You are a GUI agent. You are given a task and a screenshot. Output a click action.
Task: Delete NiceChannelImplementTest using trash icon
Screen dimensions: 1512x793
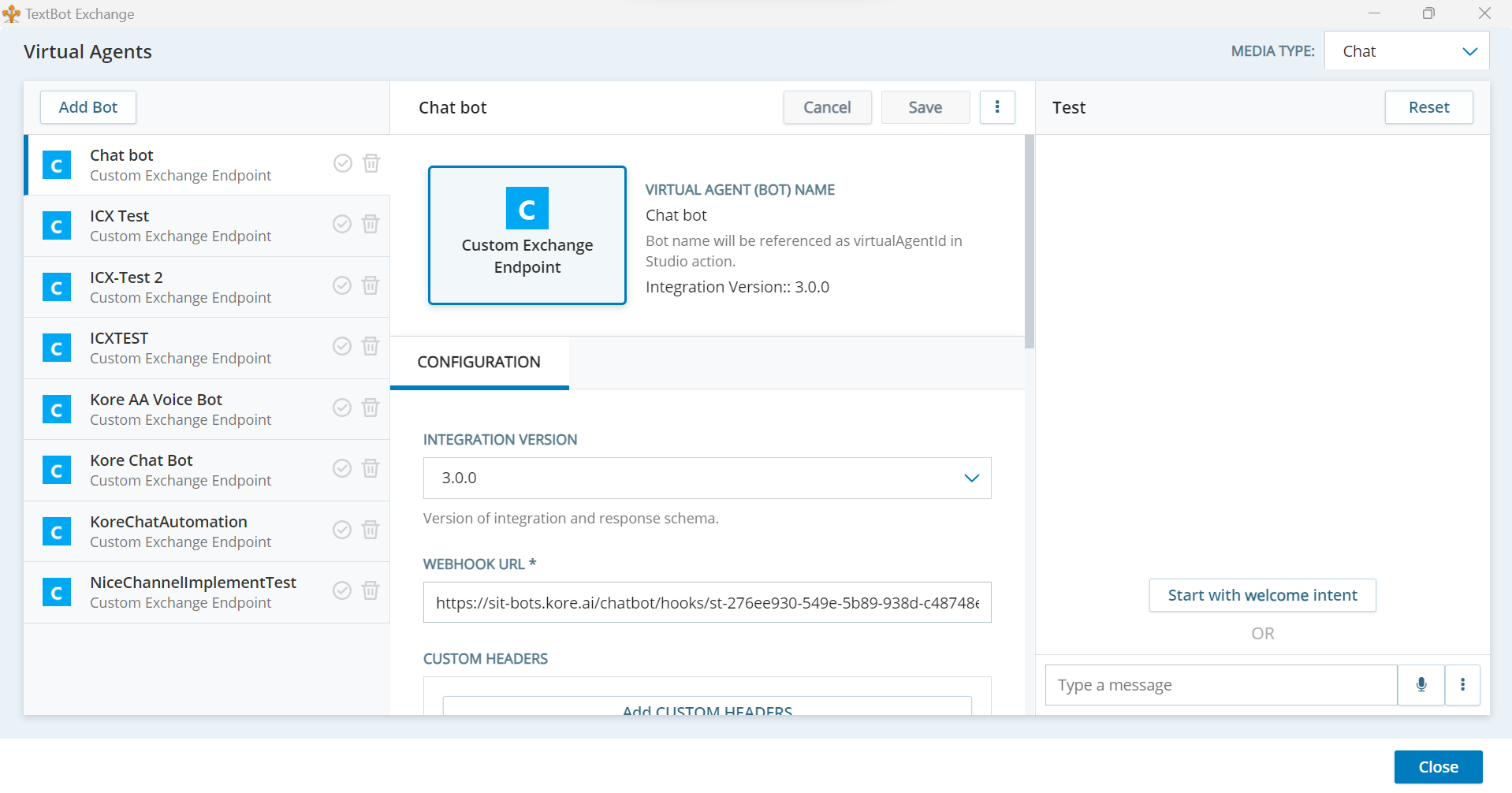point(371,590)
